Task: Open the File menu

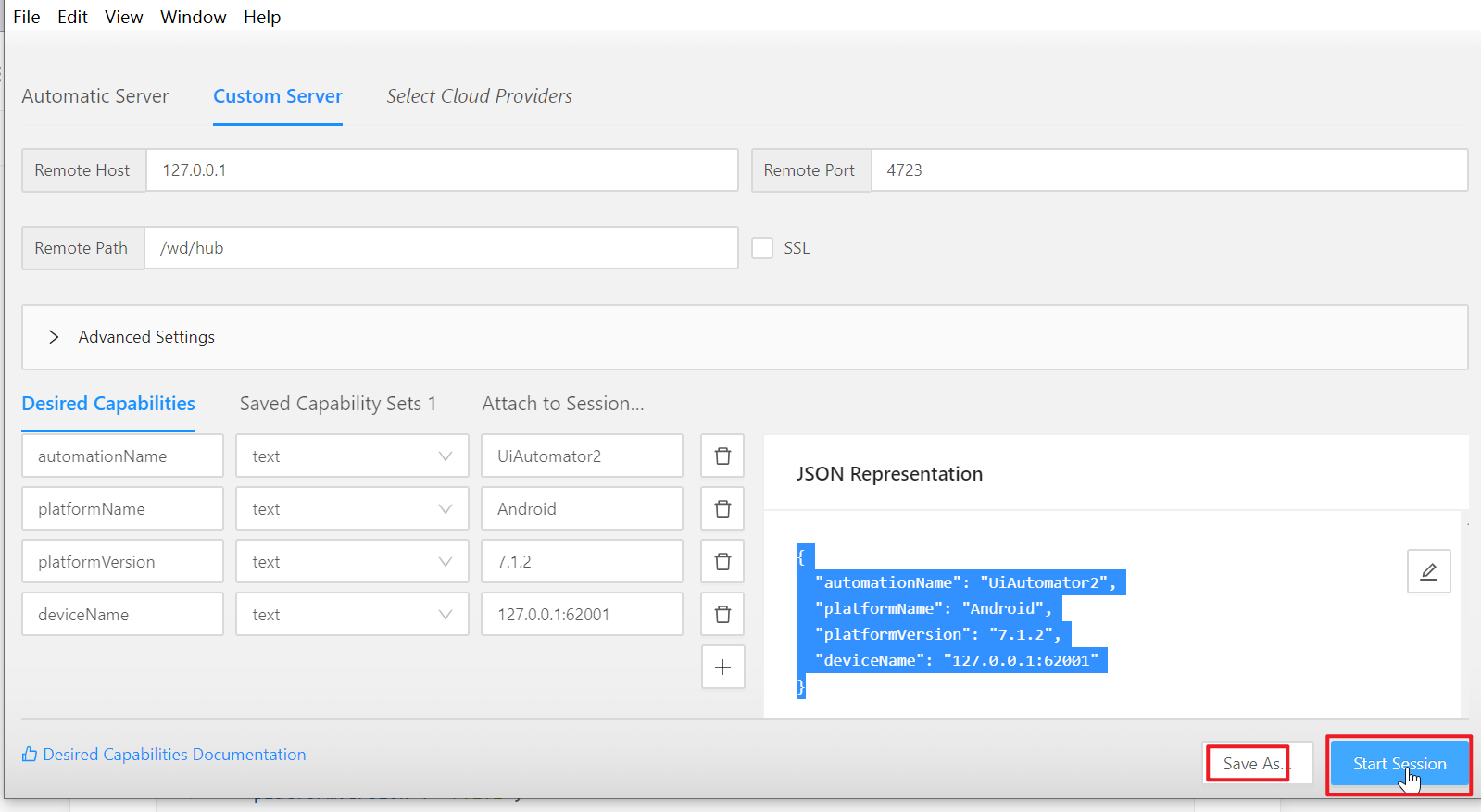Action: click(26, 17)
